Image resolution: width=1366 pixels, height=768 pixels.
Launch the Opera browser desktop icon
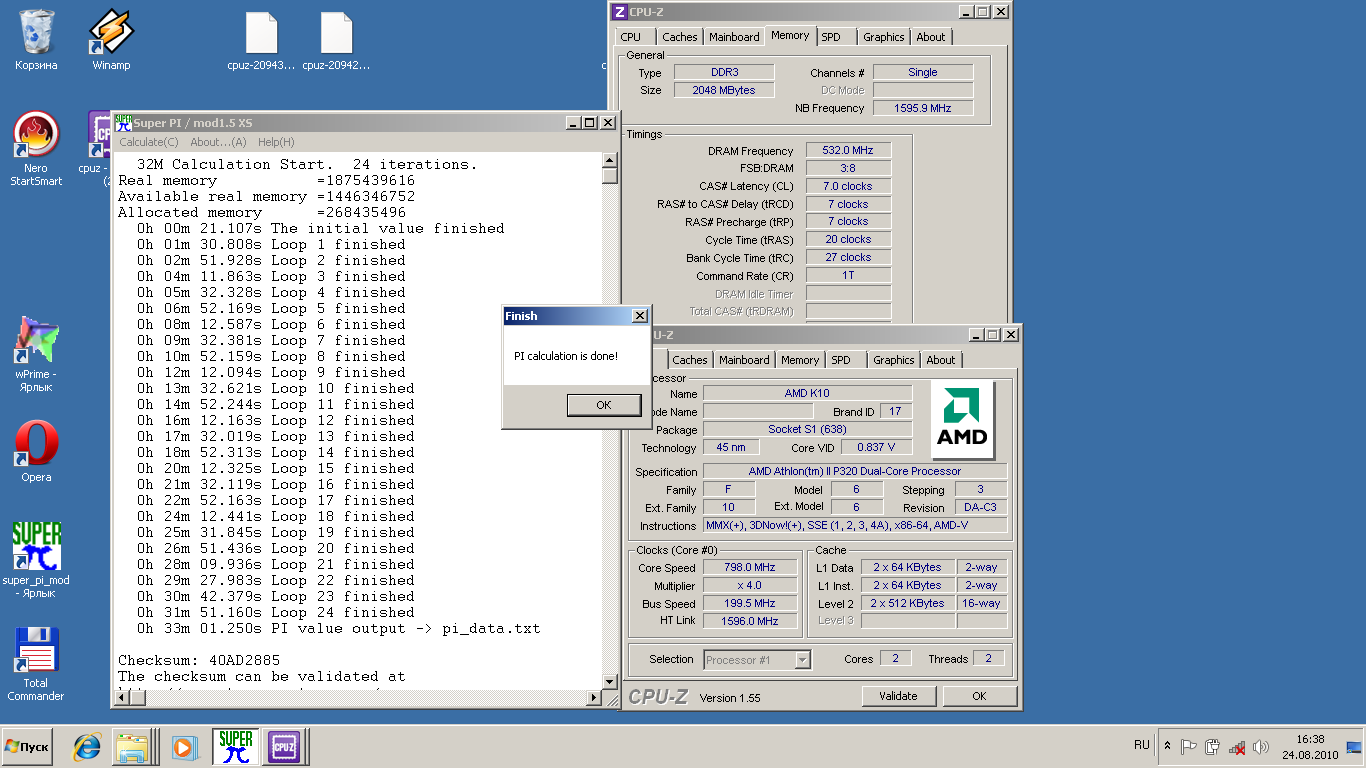pyautogui.click(x=37, y=450)
